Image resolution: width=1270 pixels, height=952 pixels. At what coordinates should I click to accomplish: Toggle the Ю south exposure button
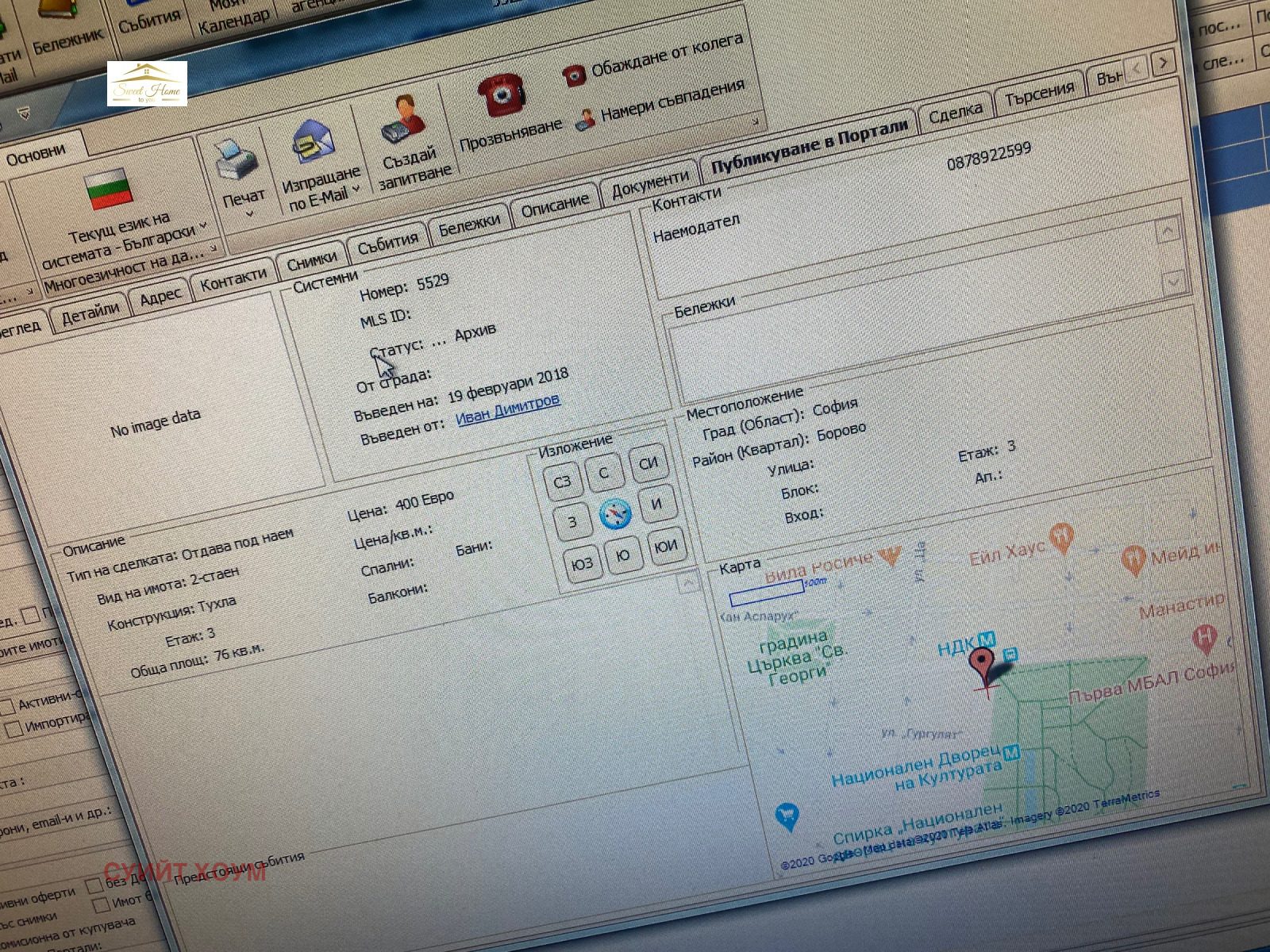tap(623, 555)
